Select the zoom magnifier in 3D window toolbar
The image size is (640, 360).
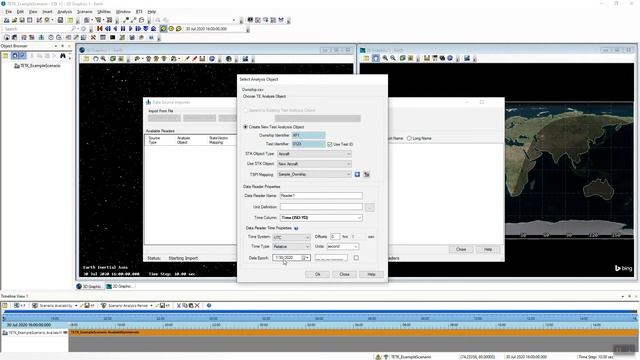(x=103, y=59)
